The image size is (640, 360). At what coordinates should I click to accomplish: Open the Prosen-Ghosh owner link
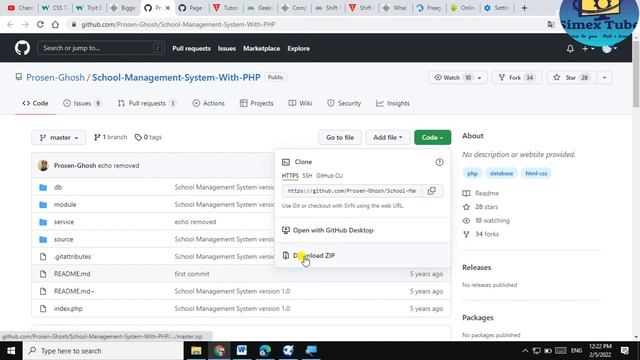click(x=56, y=78)
